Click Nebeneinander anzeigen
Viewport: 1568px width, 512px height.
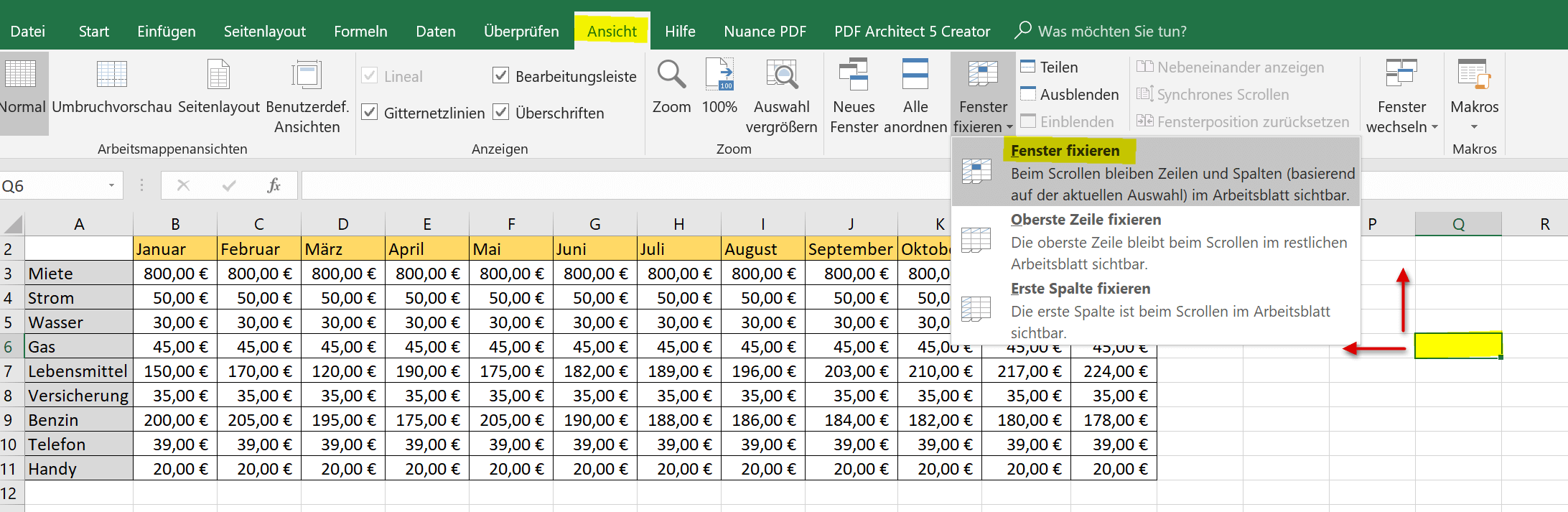pos(1231,68)
